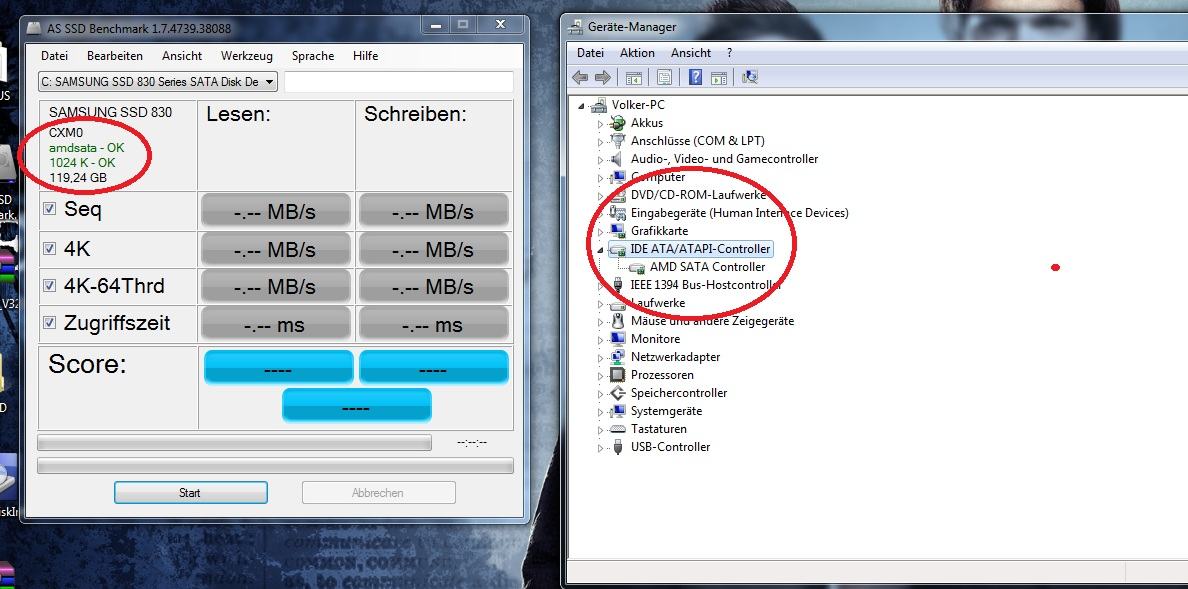Scan for hardware changes toolbar icon

(x=750, y=77)
